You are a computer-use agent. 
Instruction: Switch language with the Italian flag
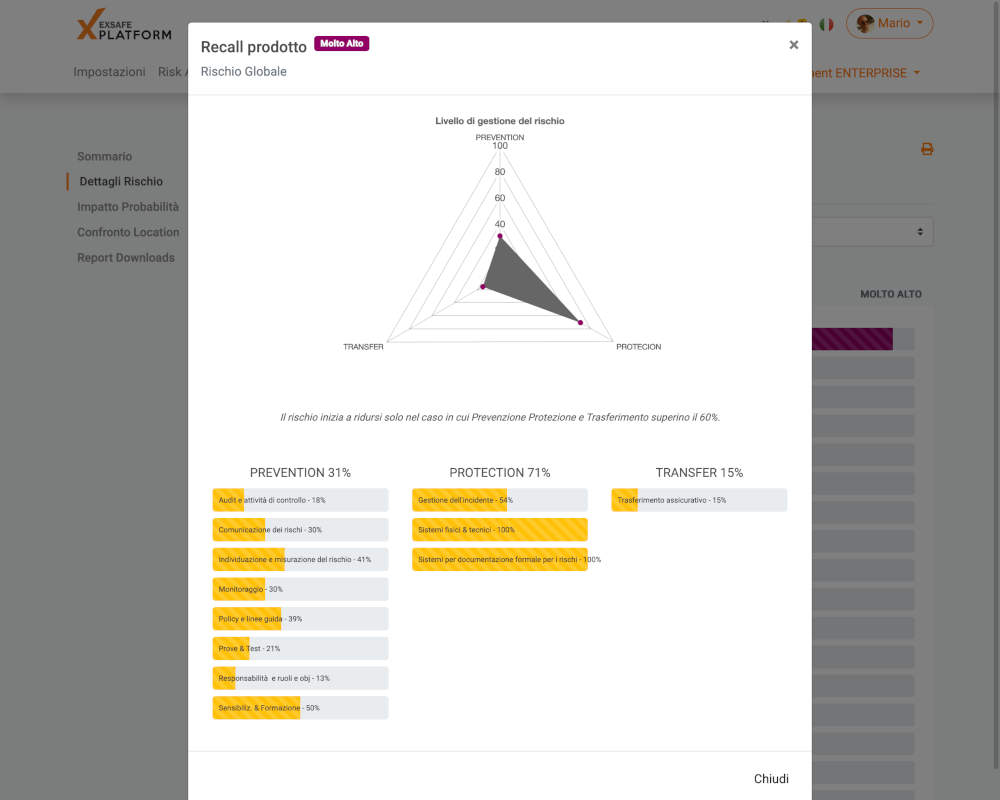click(826, 24)
